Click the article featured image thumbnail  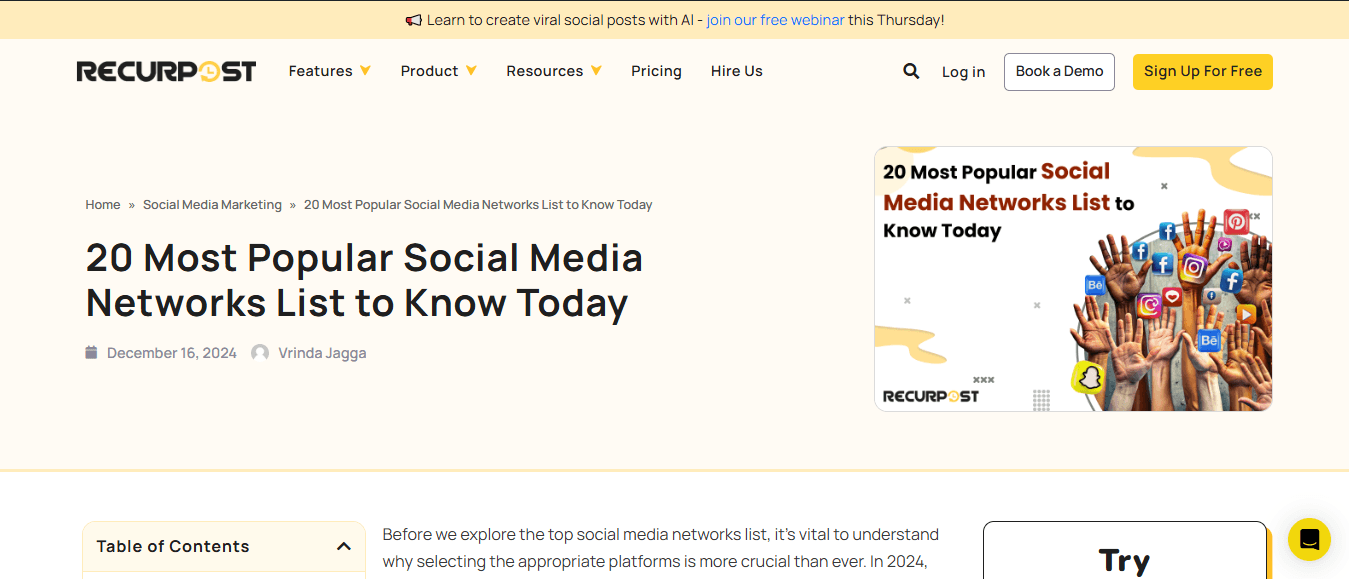pyautogui.click(x=1073, y=279)
